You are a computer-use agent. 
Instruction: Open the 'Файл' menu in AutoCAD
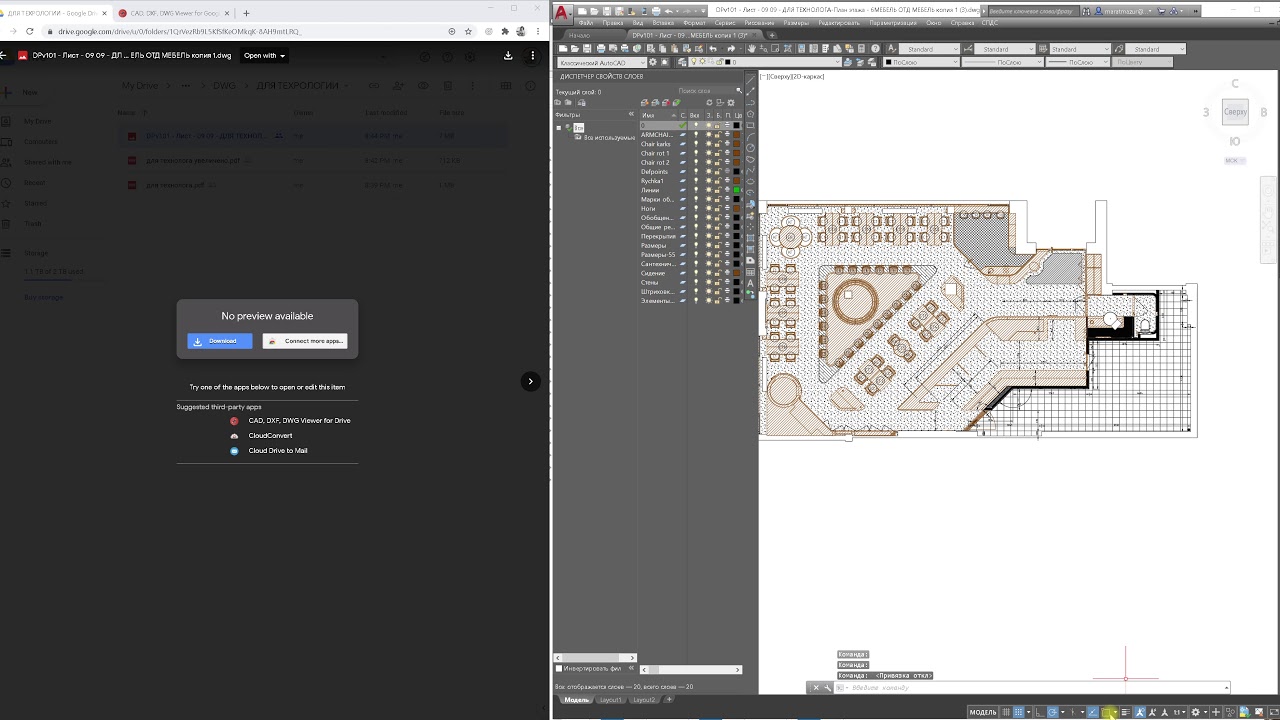[585, 23]
